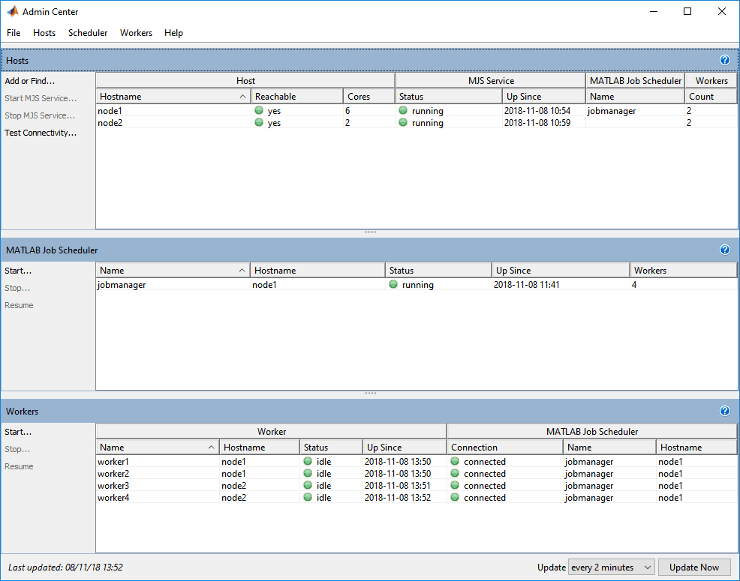Screen dimensions: 740x581
Task: Click jobmanager running green status icon
Action: click(394, 285)
